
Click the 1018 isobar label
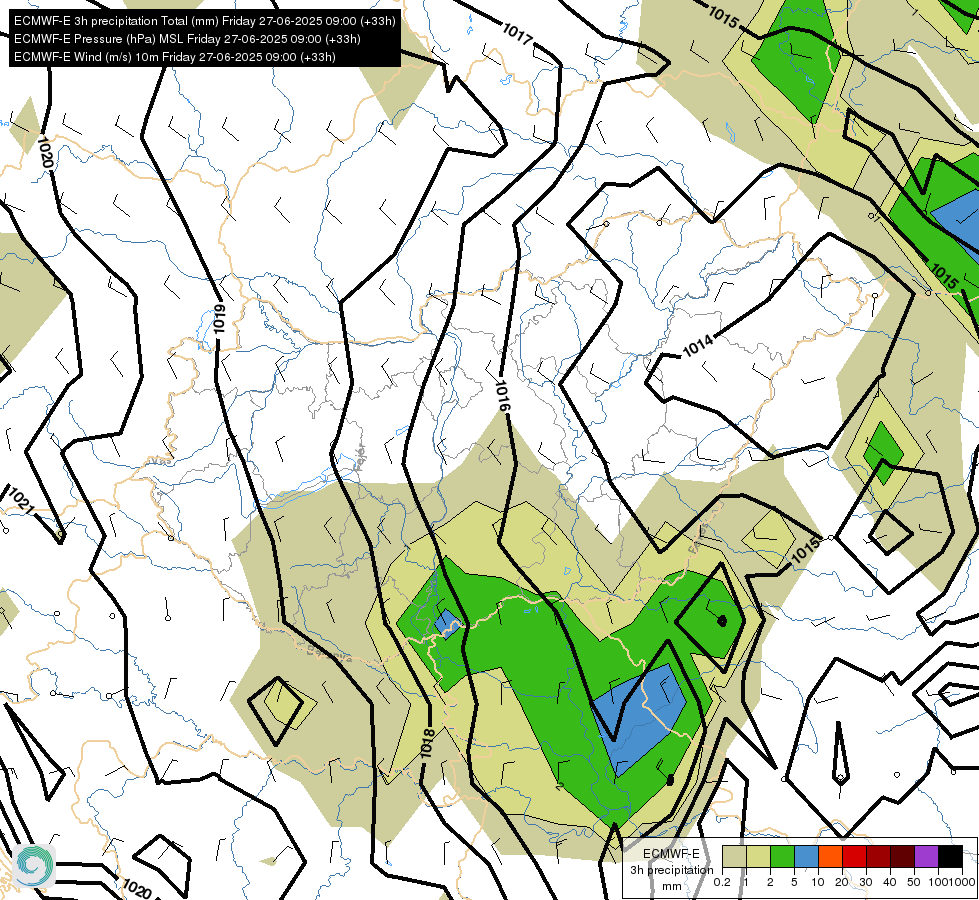427,744
